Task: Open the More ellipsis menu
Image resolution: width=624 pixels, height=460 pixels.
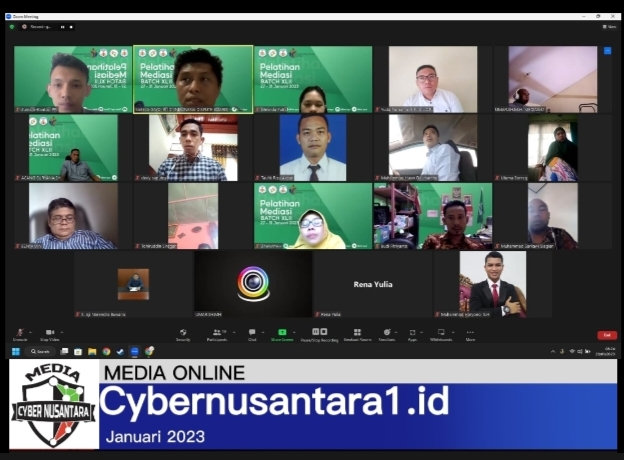Action: pos(470,335)
